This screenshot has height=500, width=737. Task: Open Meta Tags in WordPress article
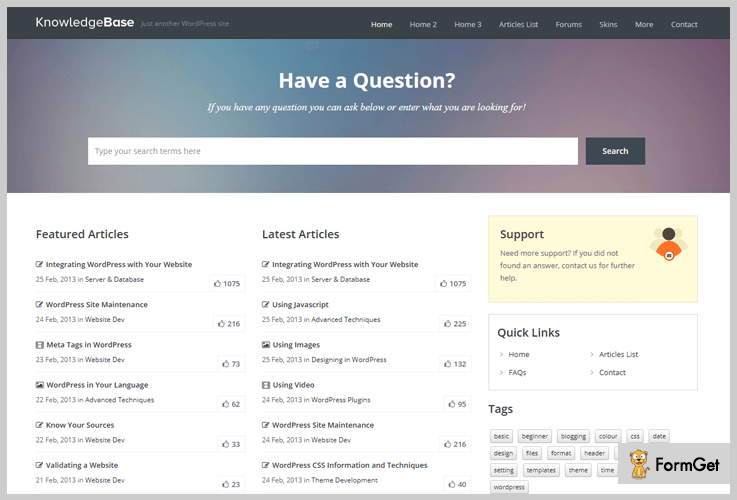tap(88, 345)
